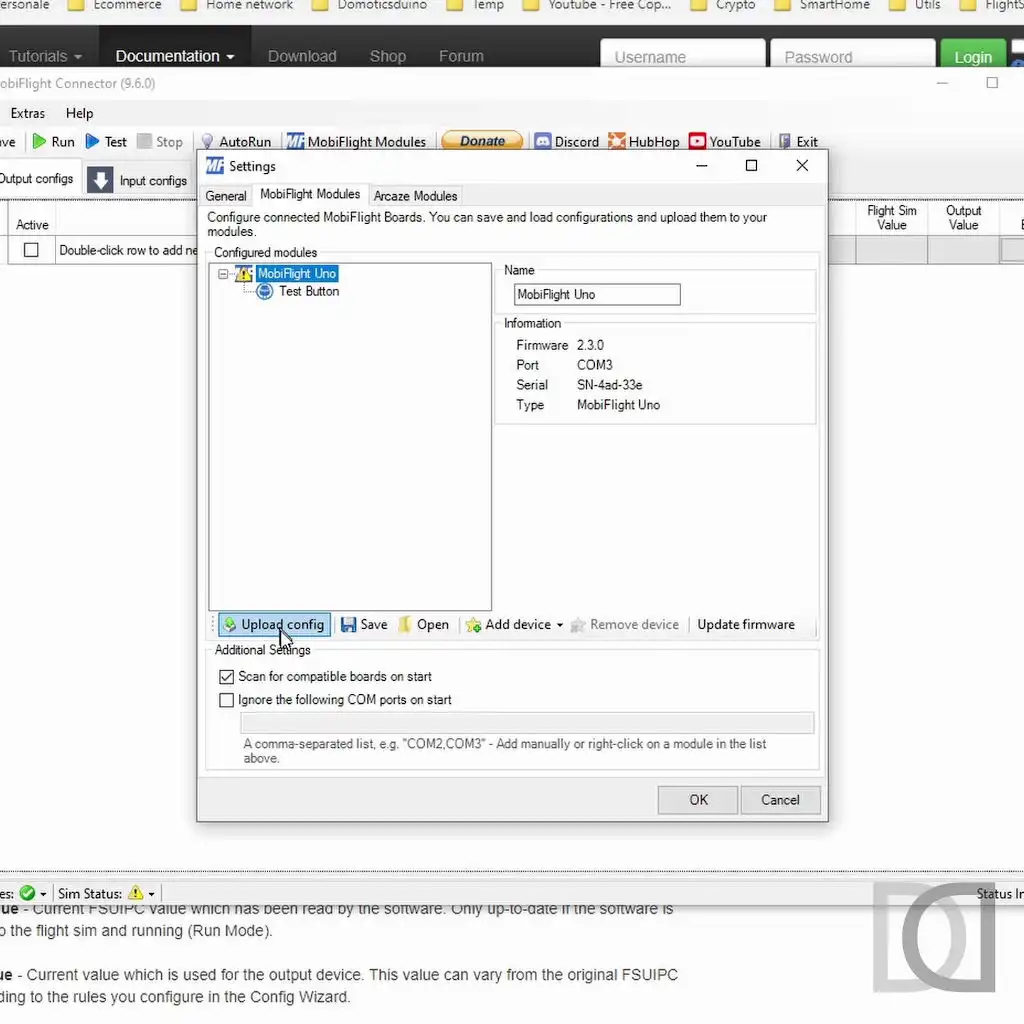Viewport: 1024px width, 1024px height.
Task: Click the Test Button device icon
Action: pyautogui.click(x=264, y=291)
